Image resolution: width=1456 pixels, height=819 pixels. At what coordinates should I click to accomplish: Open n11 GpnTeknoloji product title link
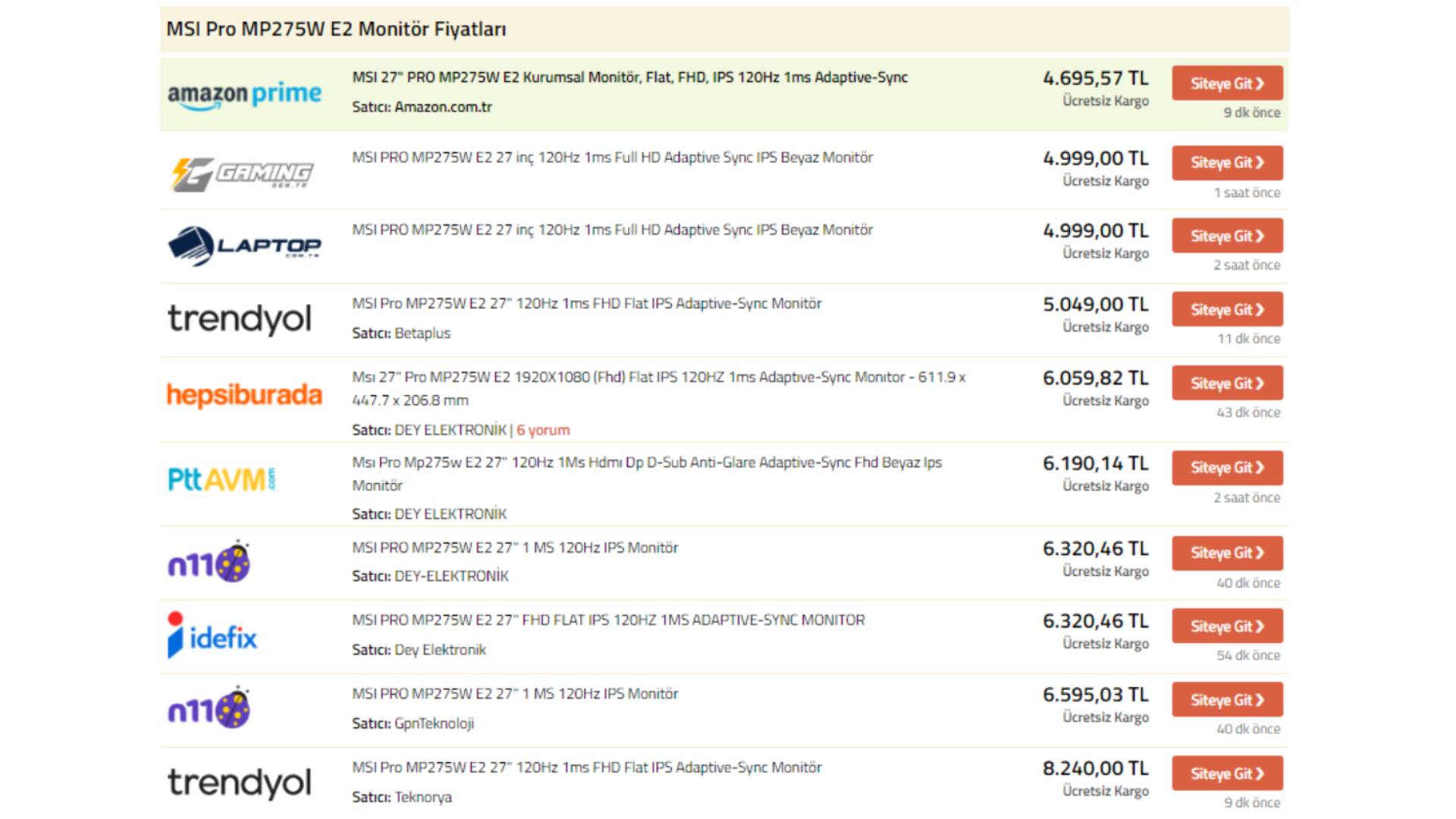[515, 694]
